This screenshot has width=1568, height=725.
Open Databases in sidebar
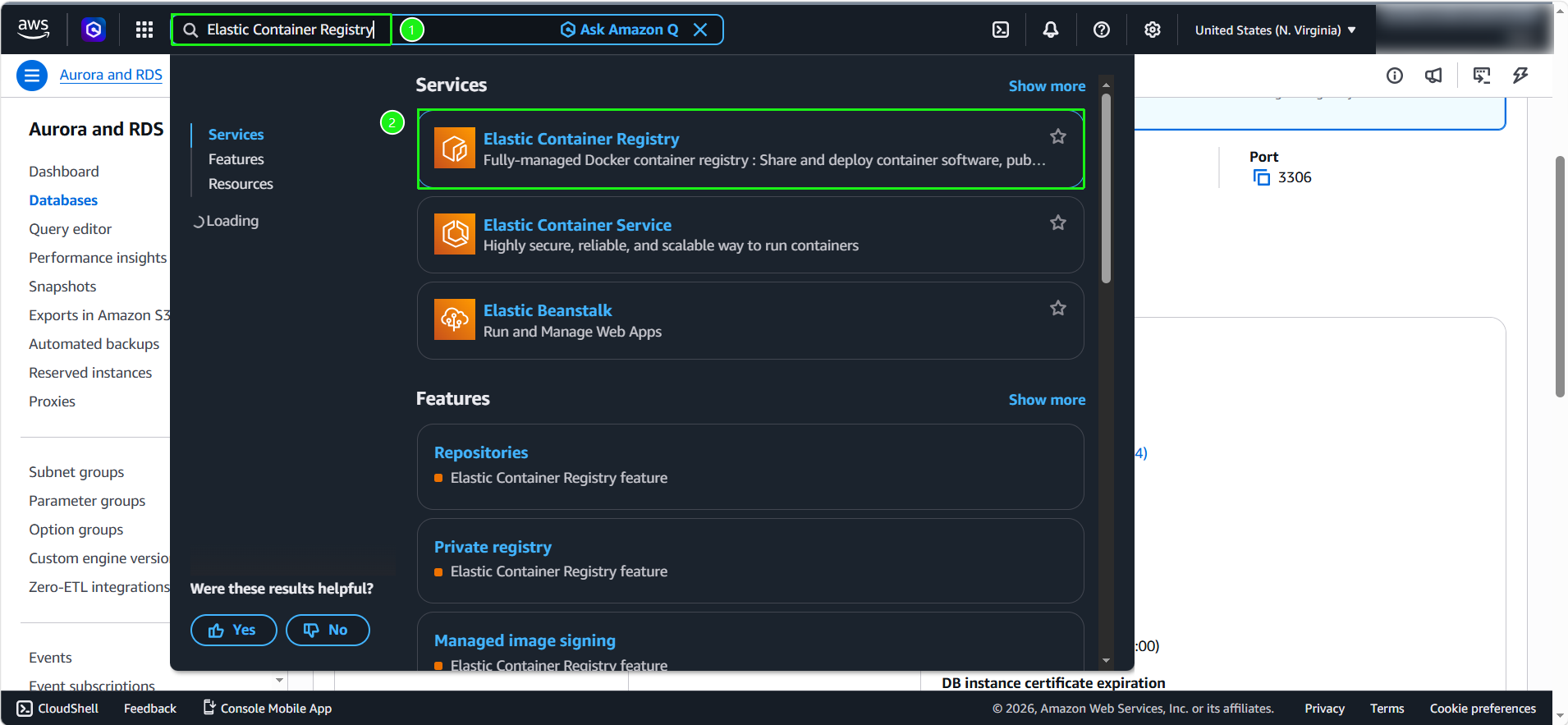[x=63, y=200]
